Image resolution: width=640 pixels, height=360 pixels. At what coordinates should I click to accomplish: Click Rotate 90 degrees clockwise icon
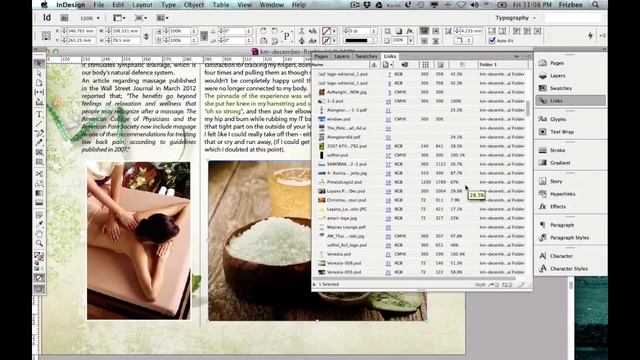click(263, 31)
